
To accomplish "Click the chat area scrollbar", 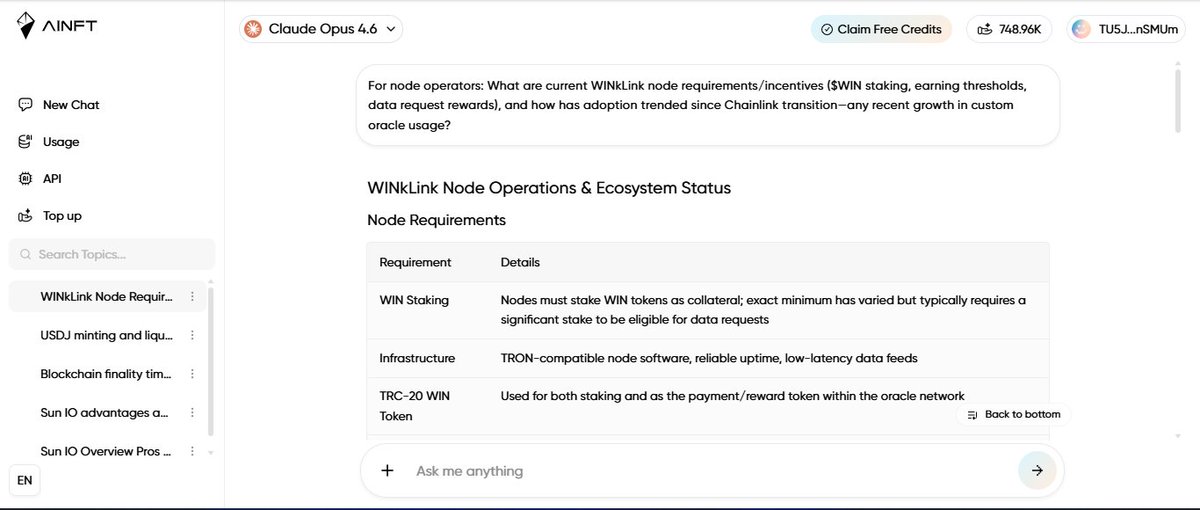I will [1178, 100].
